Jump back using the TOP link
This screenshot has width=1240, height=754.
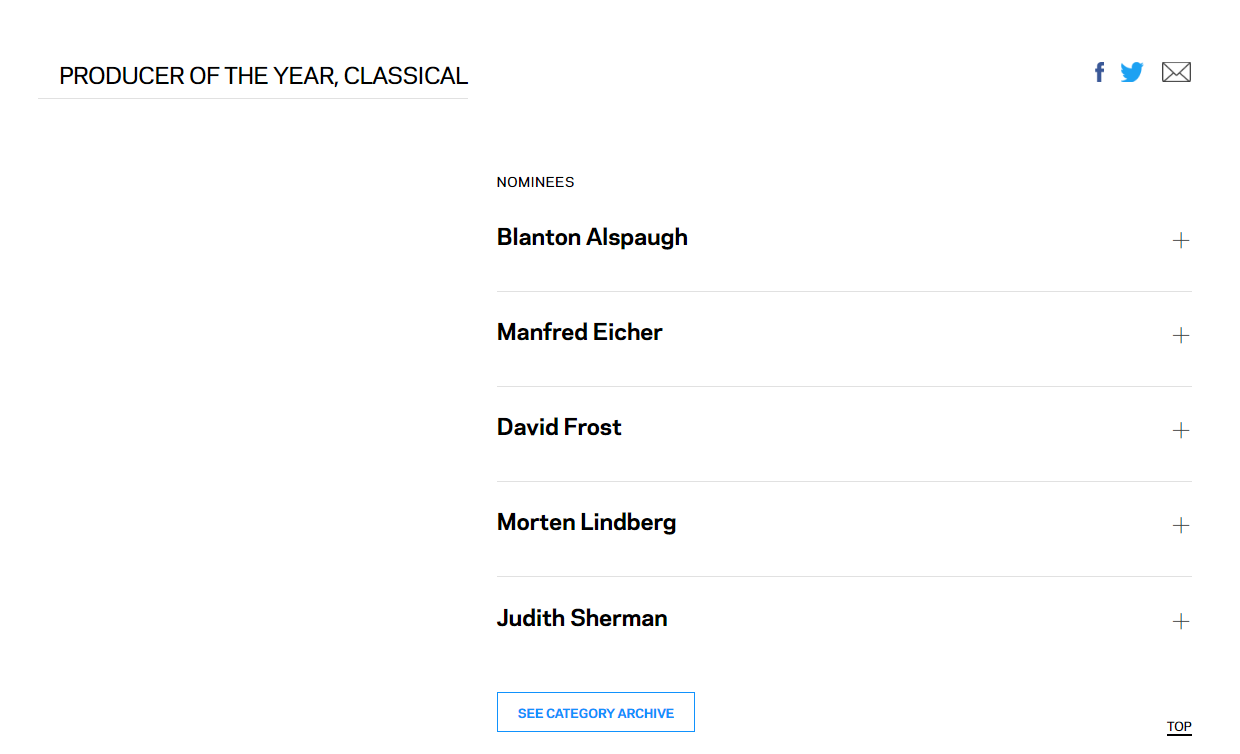(x=1179, y=727)
